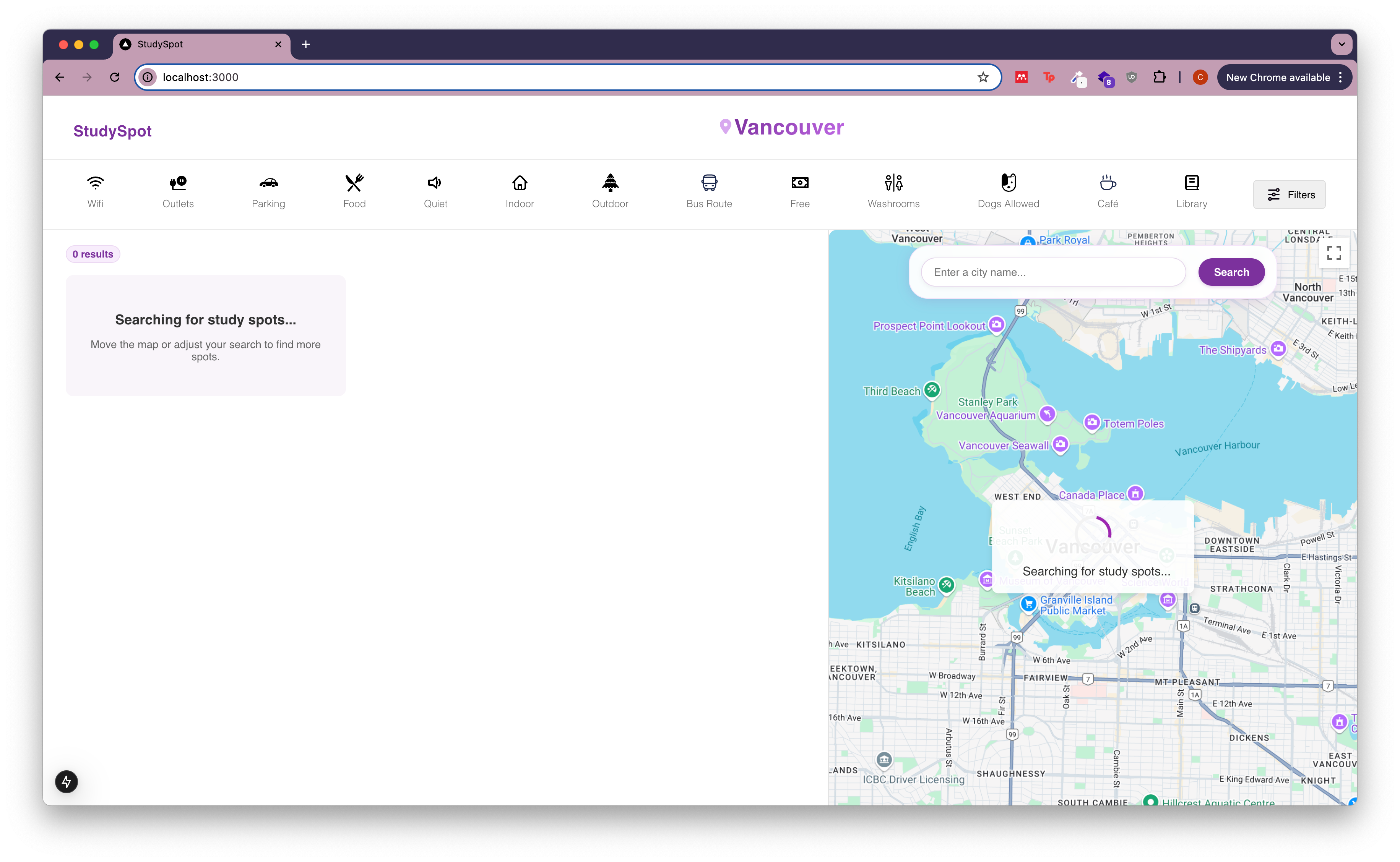Toggle the Quiet filter

coord(435,182)
